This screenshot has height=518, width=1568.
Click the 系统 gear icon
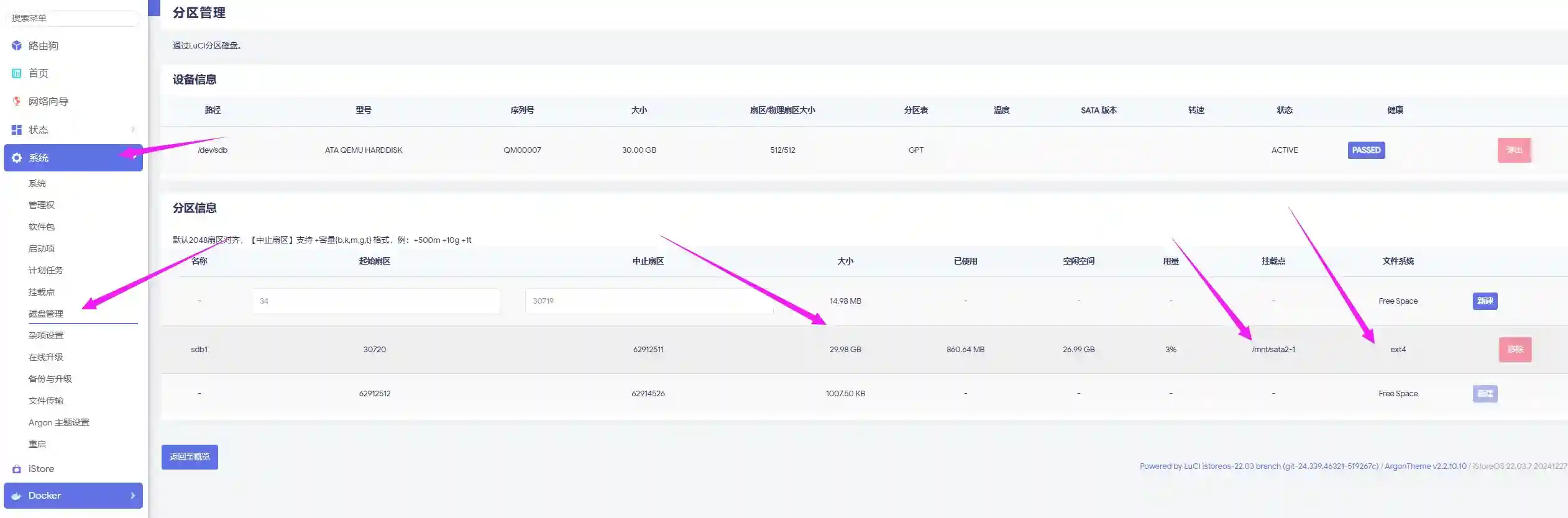[17, 158]
